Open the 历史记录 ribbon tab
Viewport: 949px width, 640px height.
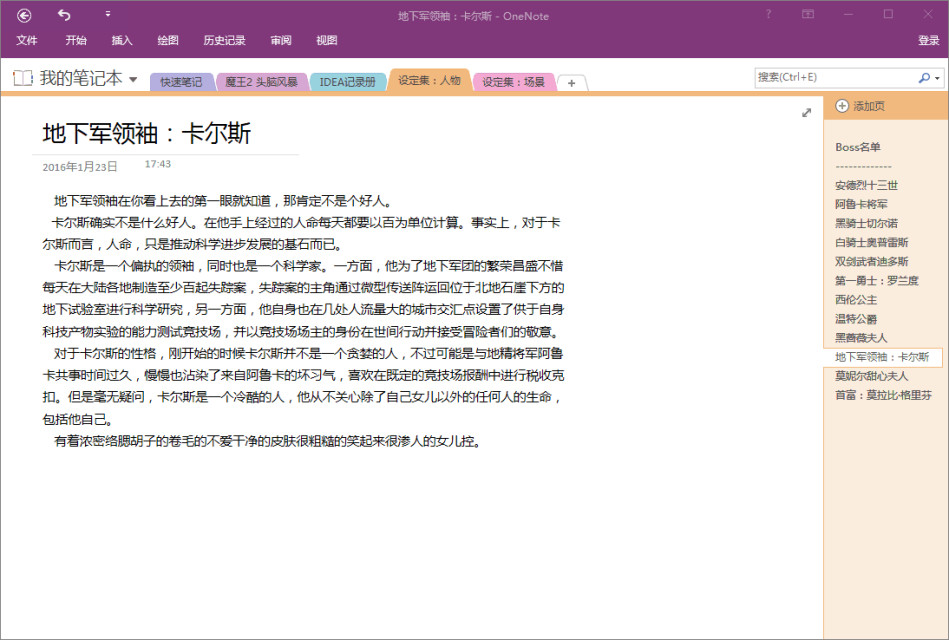[224, 40]
